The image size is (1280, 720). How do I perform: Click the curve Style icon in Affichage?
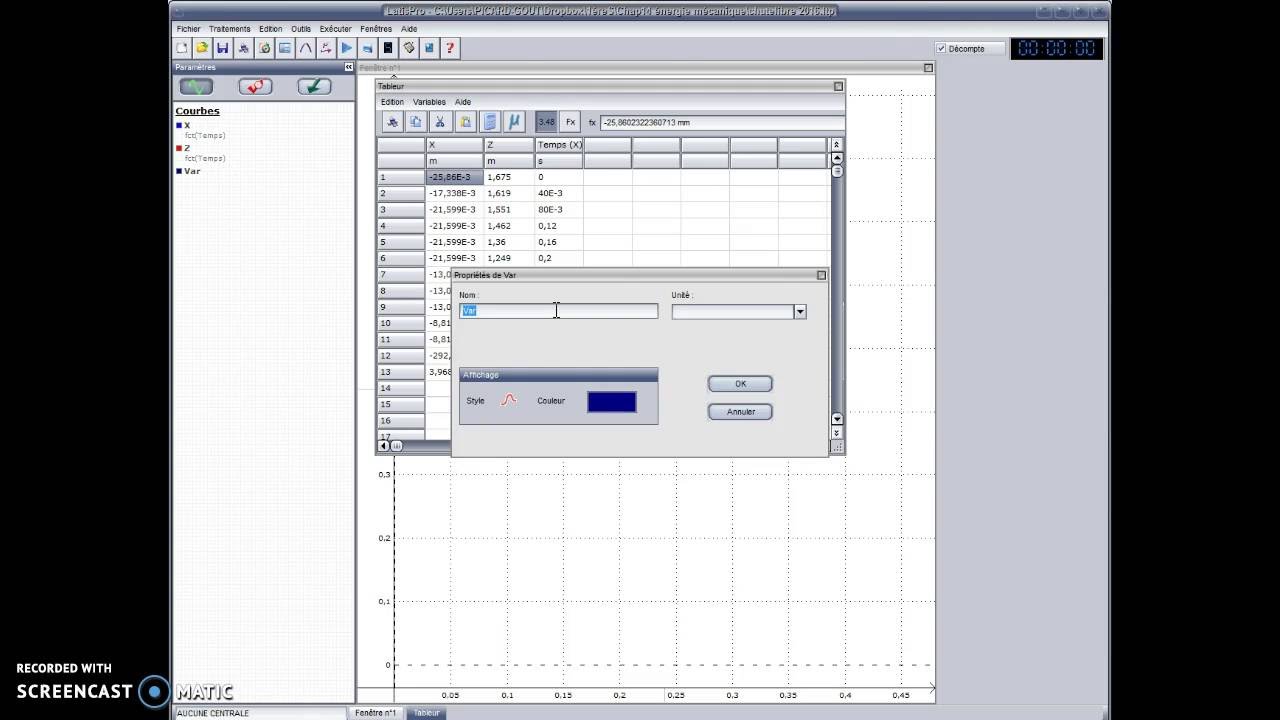[509, 400]
